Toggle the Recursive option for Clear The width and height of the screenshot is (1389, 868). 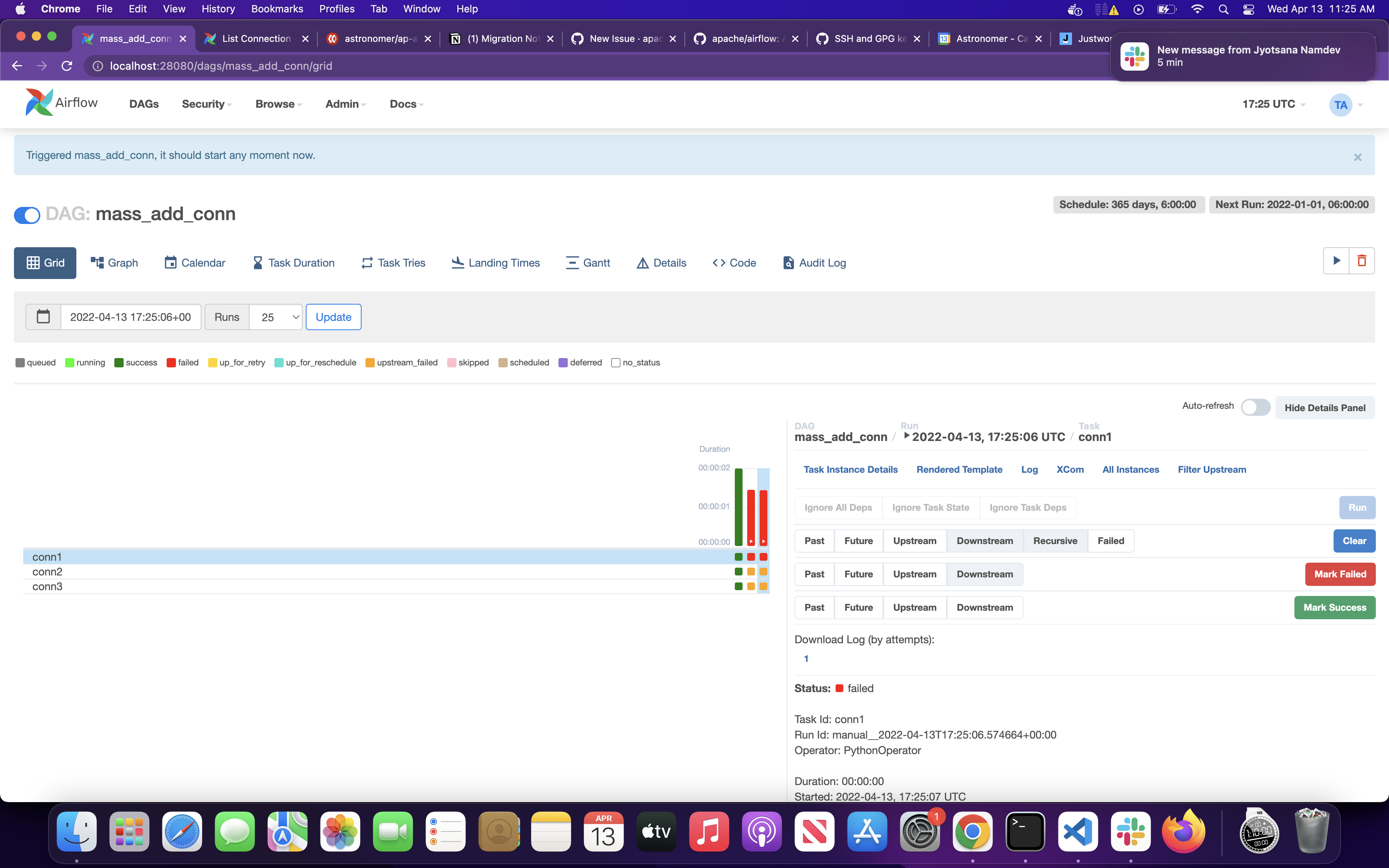coord(1055,541)
